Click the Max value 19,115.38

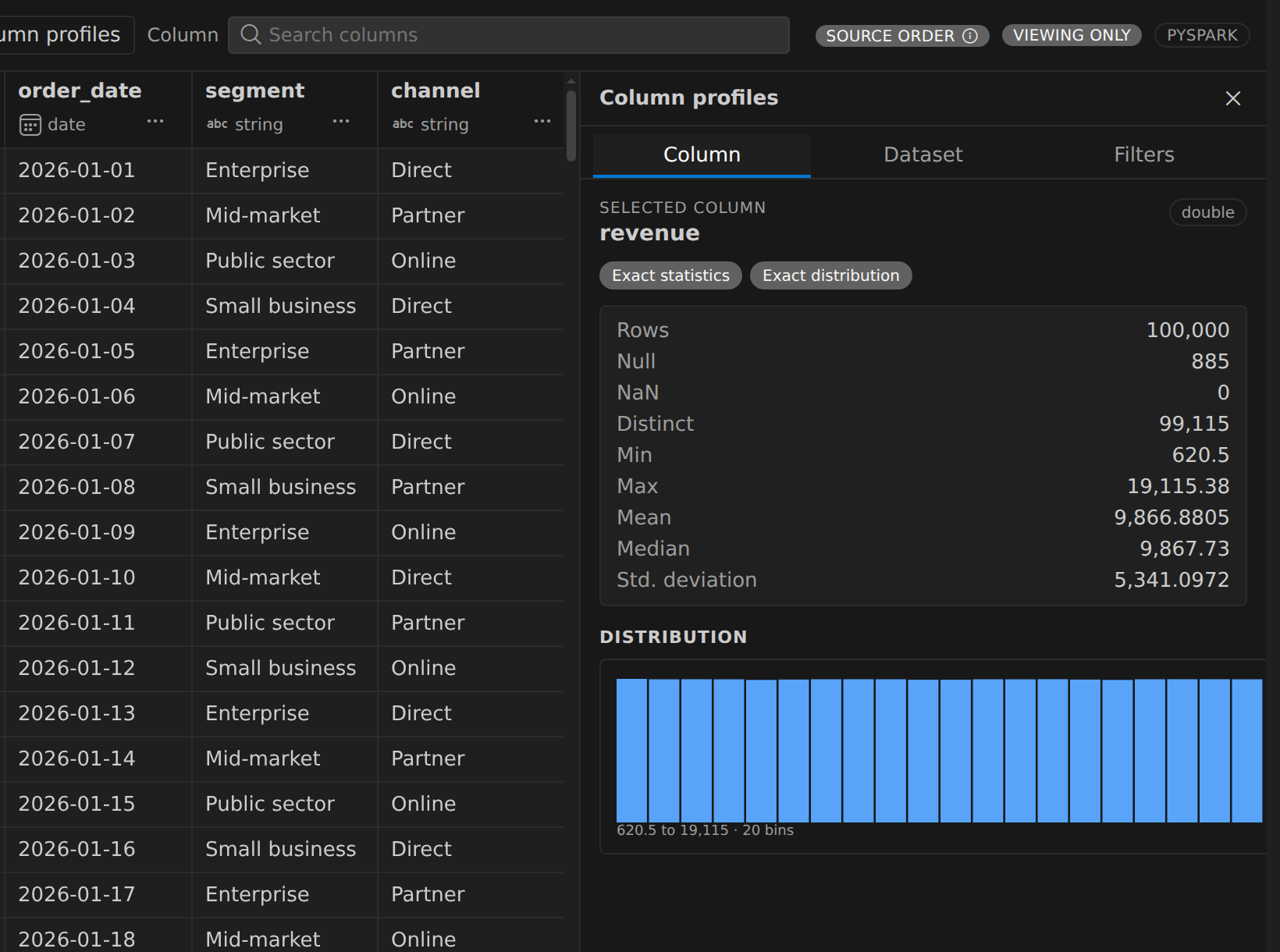tap(1179, 486)
